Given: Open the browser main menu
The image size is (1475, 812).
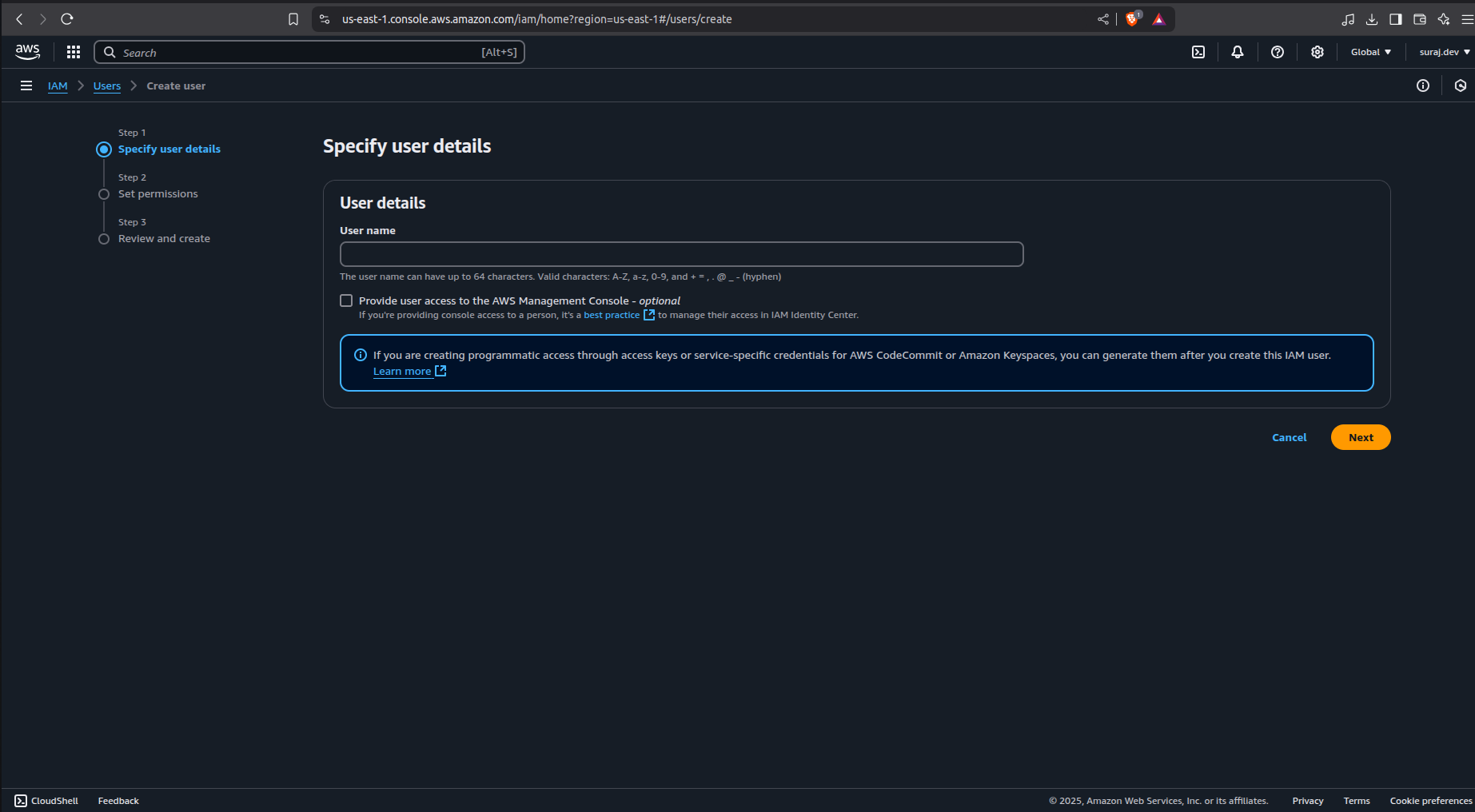Looking at the screenshot, I should point(1467,19).
